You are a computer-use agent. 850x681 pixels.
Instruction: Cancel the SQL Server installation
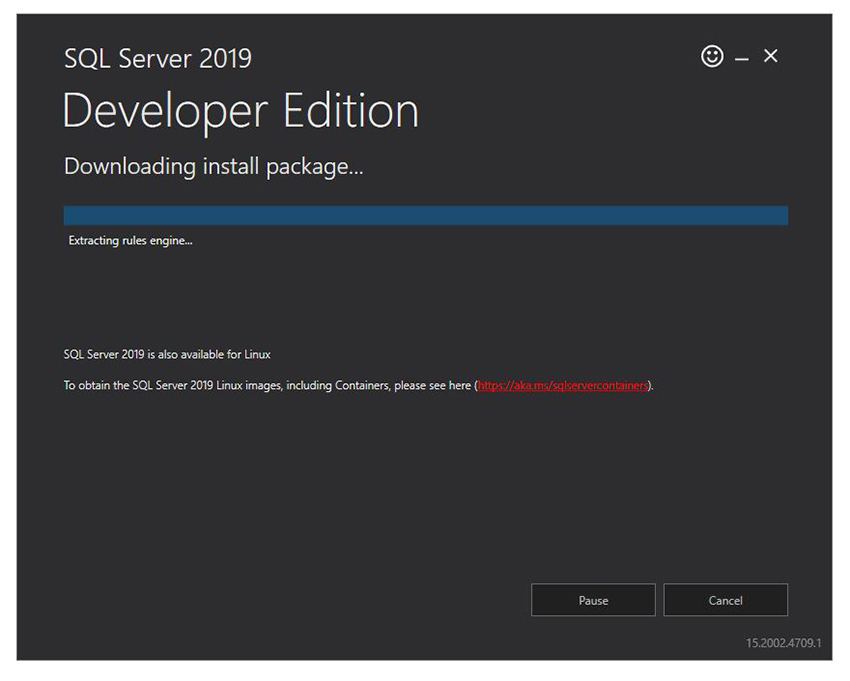point(725,600)
